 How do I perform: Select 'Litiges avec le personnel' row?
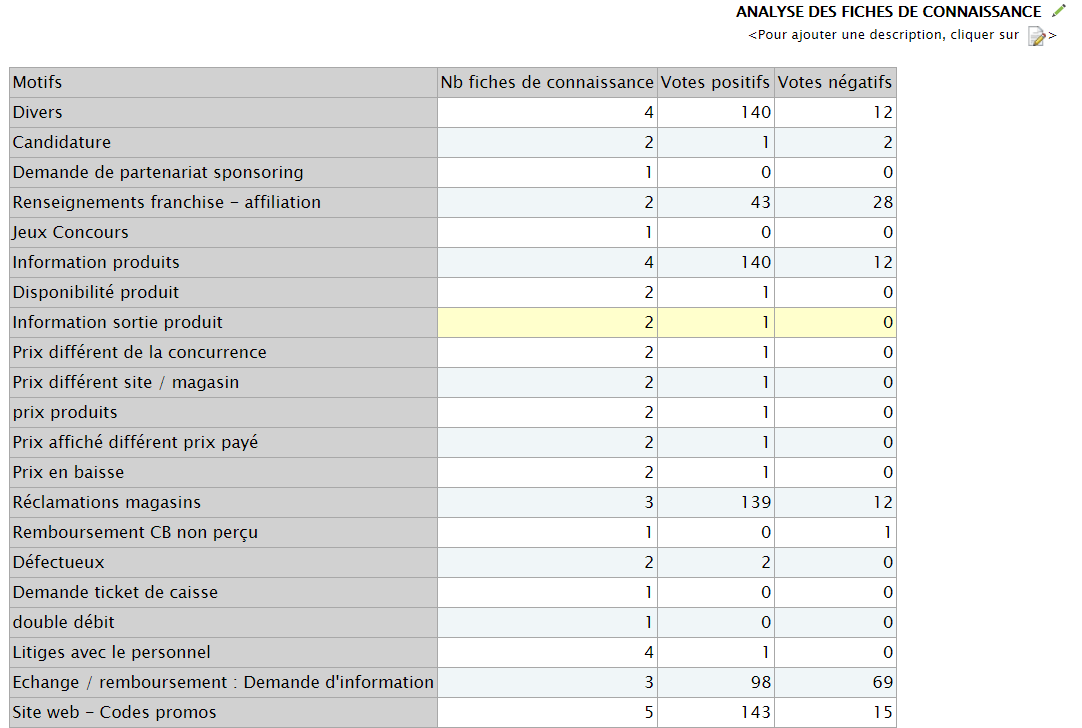click(112, 652)
